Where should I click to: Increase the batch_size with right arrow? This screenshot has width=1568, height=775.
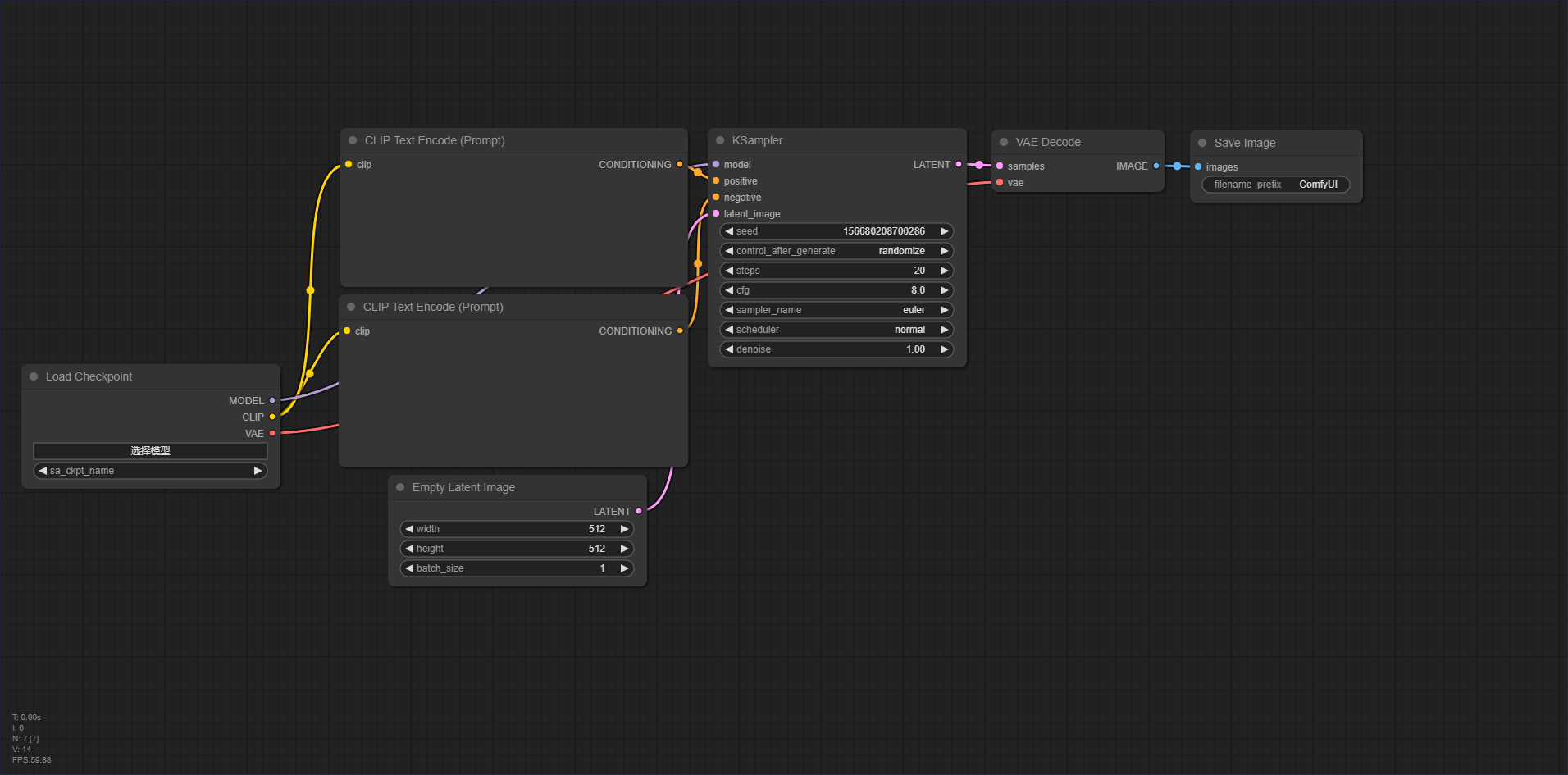(624, 568)
